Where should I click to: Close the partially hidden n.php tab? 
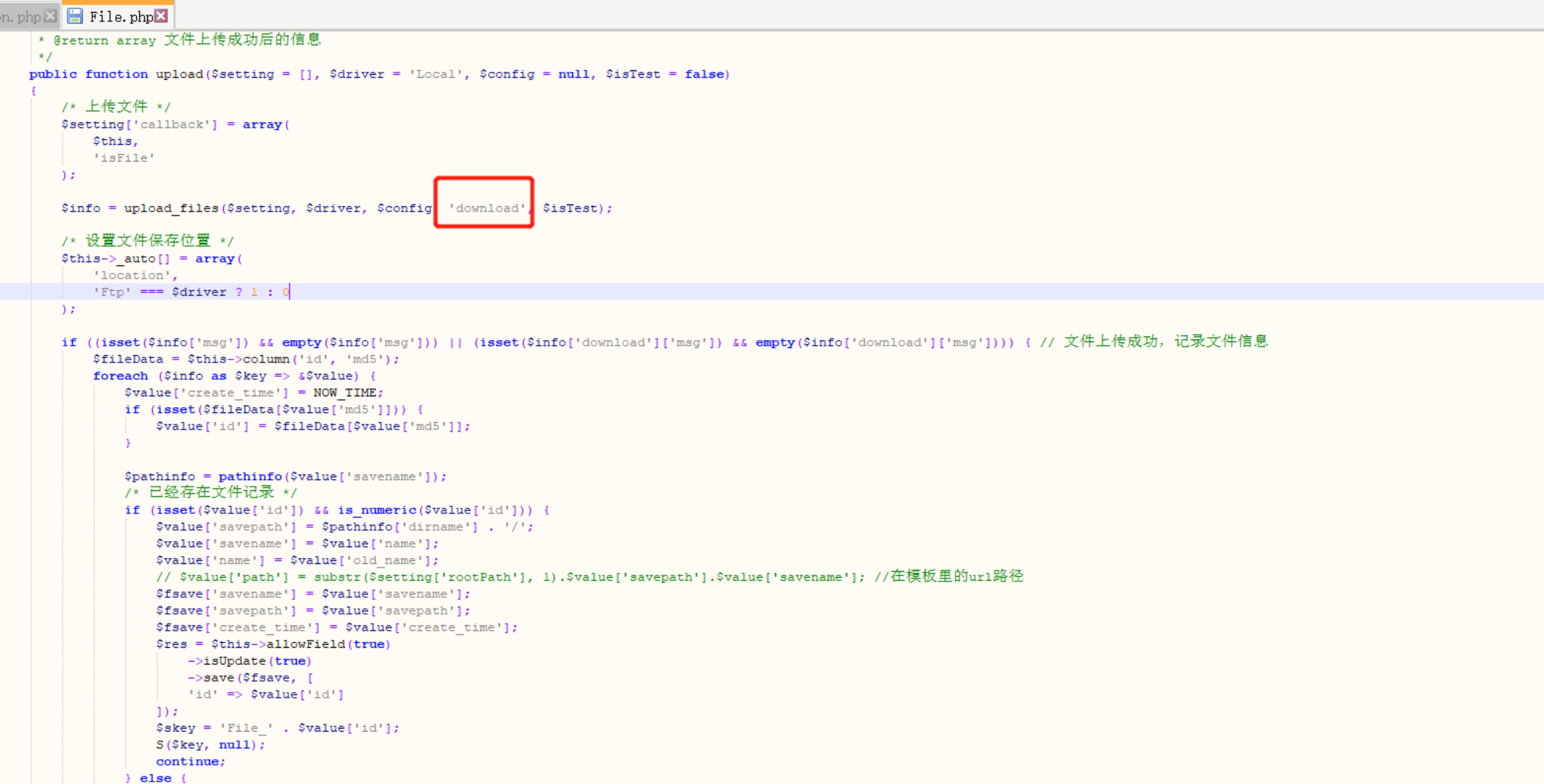[x=51, y=16]
